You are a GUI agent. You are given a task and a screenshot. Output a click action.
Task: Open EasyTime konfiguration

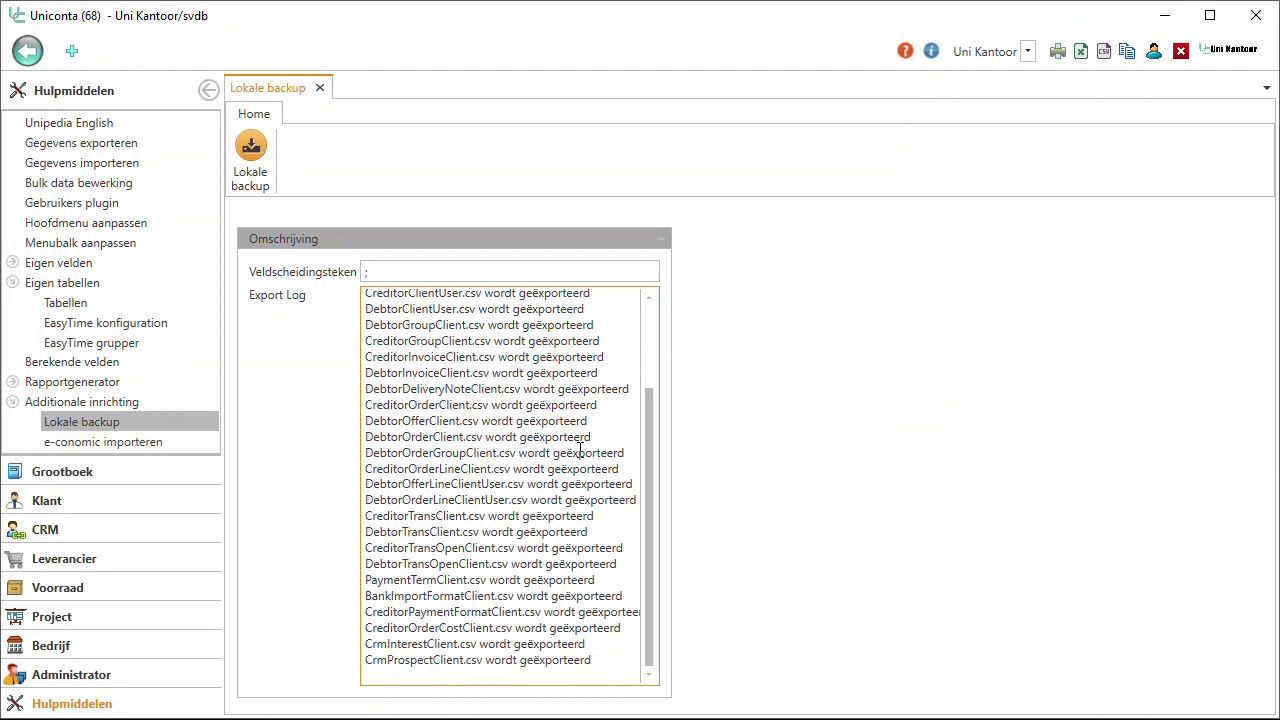coord(105,323)
